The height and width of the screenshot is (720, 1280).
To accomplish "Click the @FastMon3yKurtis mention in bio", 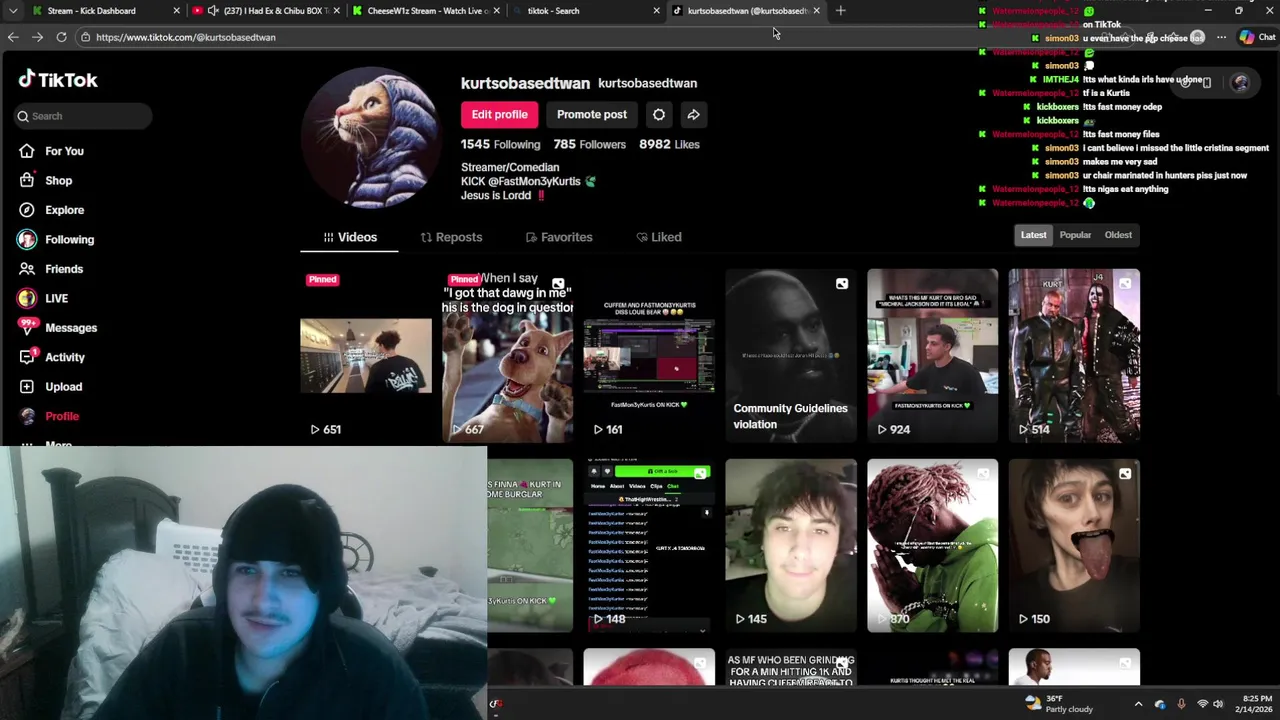I will 534,182.
